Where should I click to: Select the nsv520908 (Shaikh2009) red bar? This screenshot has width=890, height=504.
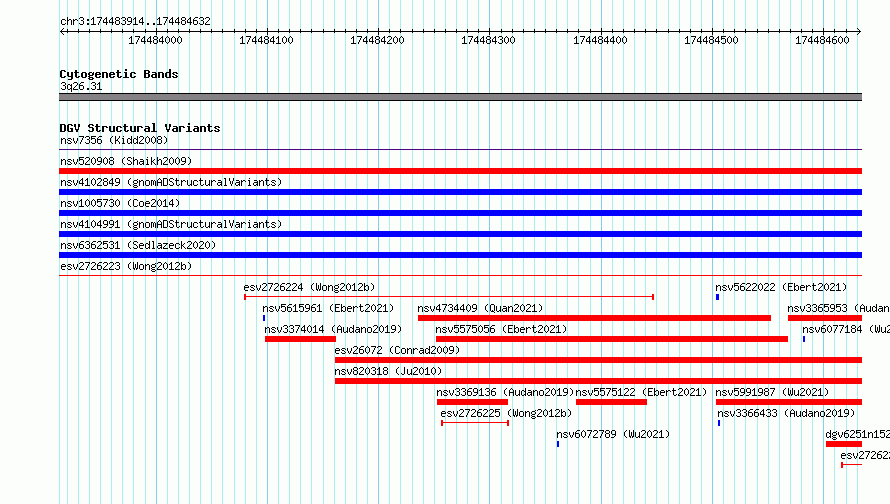click(460, 171)
